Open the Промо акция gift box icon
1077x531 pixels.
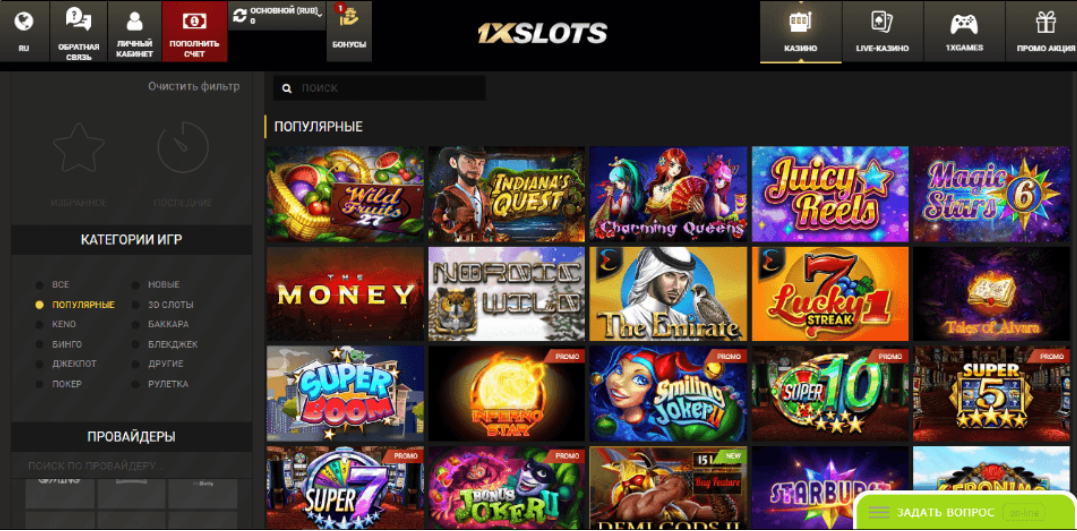point(1046,23)
